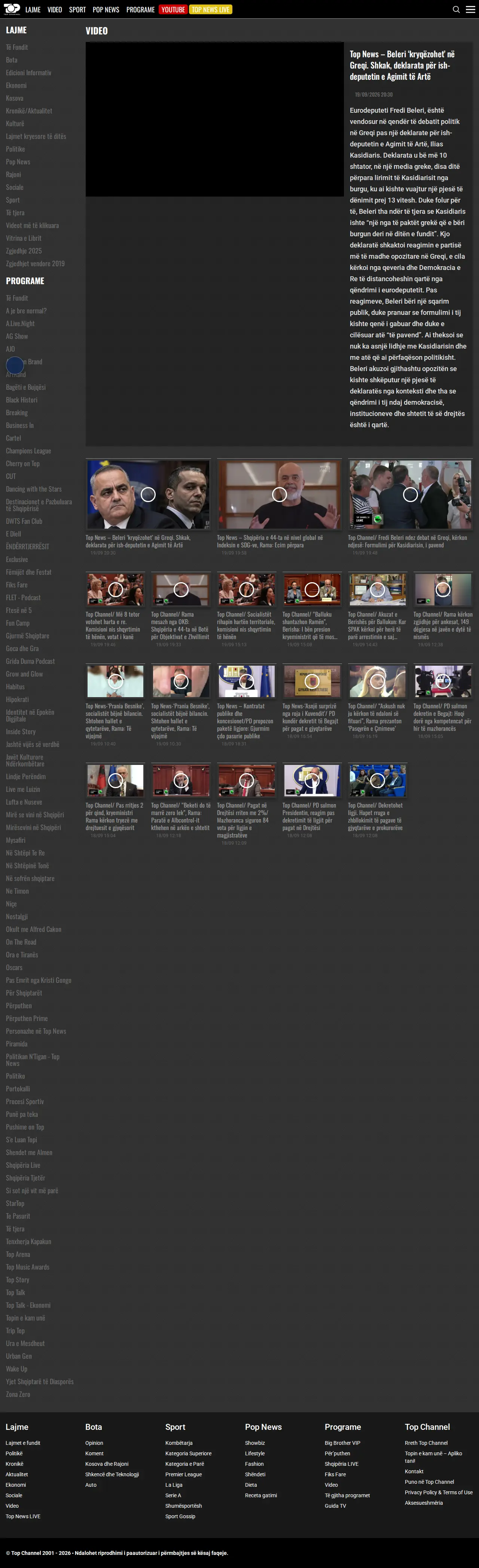Open the 'Dekretohet ligji' video thumbnail

coord(377,780)
